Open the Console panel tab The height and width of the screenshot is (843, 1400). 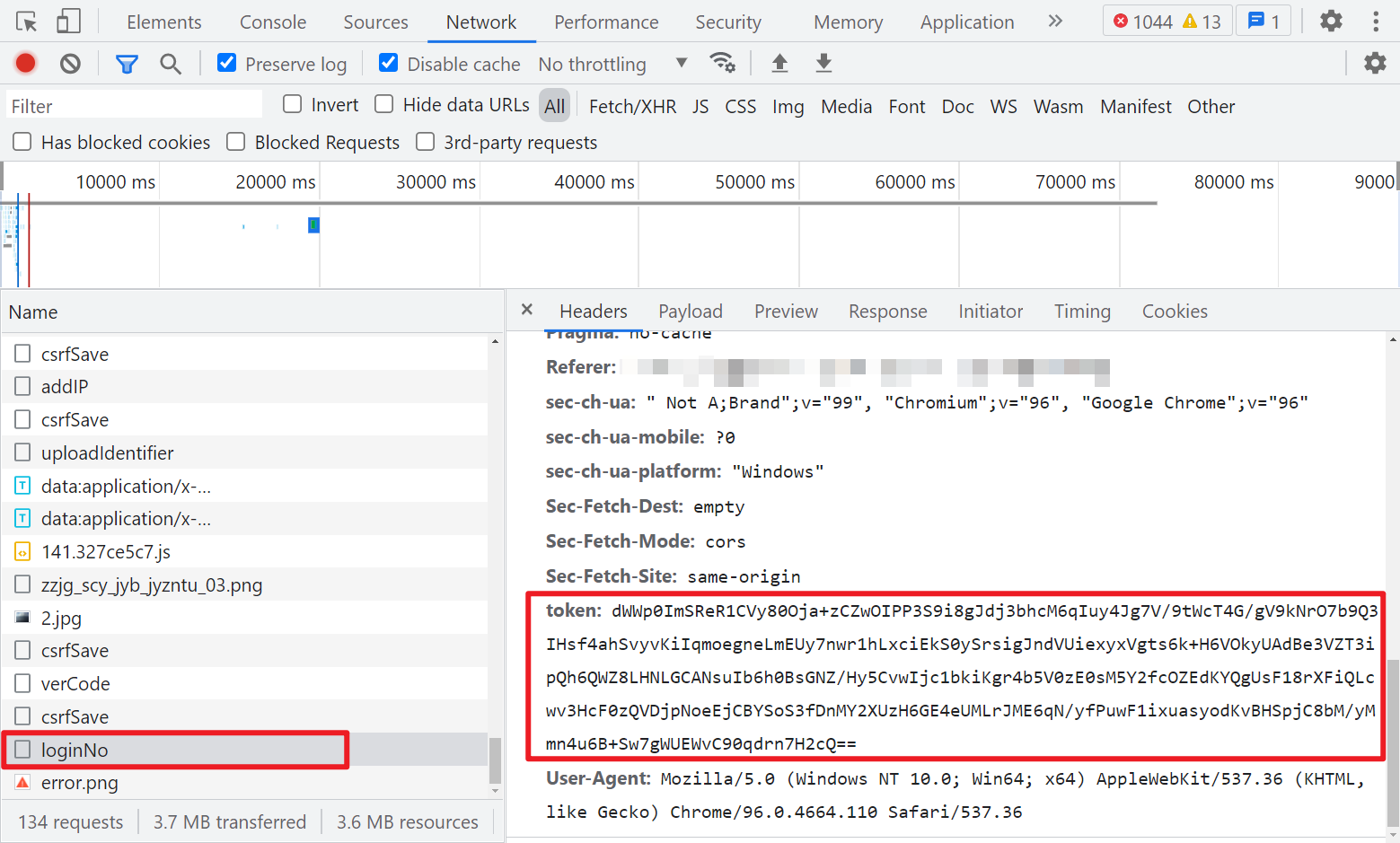coord(272,22)
